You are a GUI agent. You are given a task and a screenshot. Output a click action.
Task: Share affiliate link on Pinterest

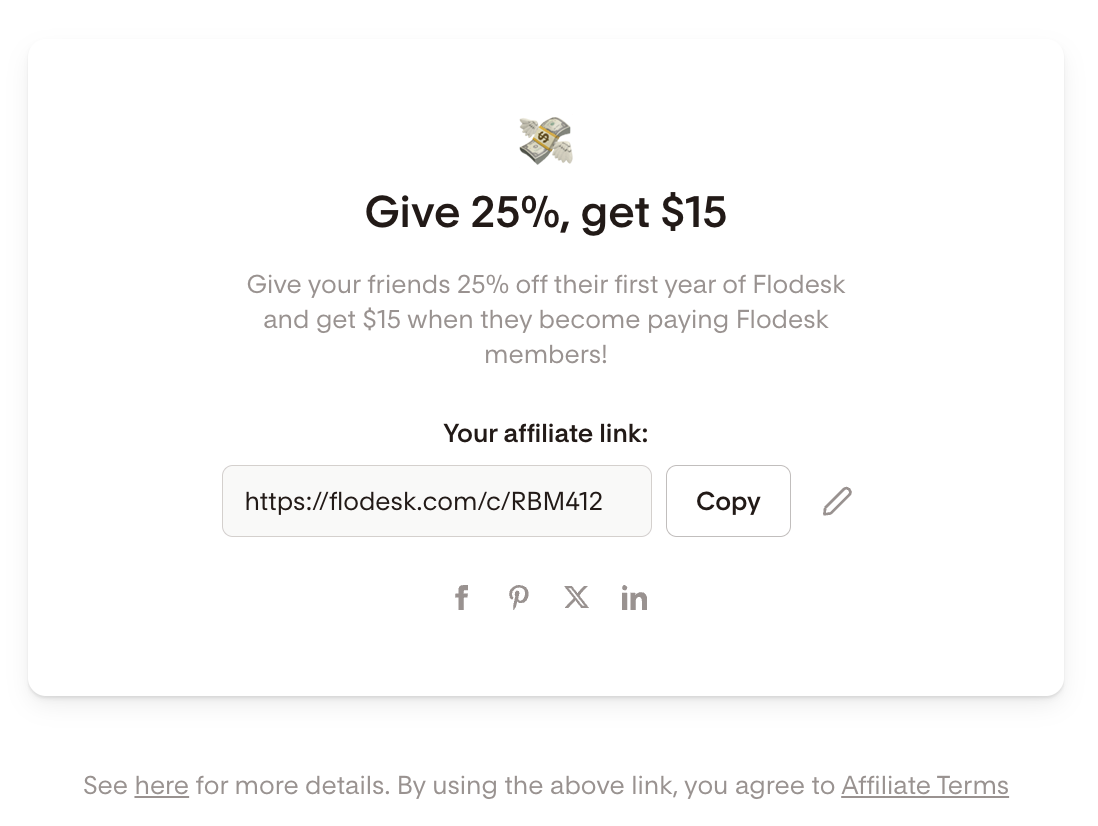[x=518, y=598]
